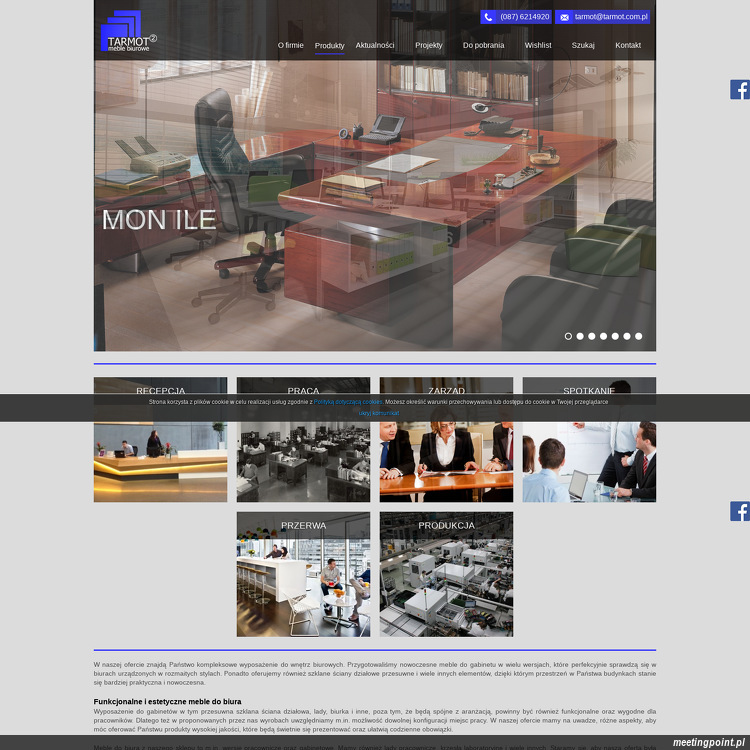Screen dimensions: 750x750
Task: Open the Do pobrania menu item
Action: (483, 45)
